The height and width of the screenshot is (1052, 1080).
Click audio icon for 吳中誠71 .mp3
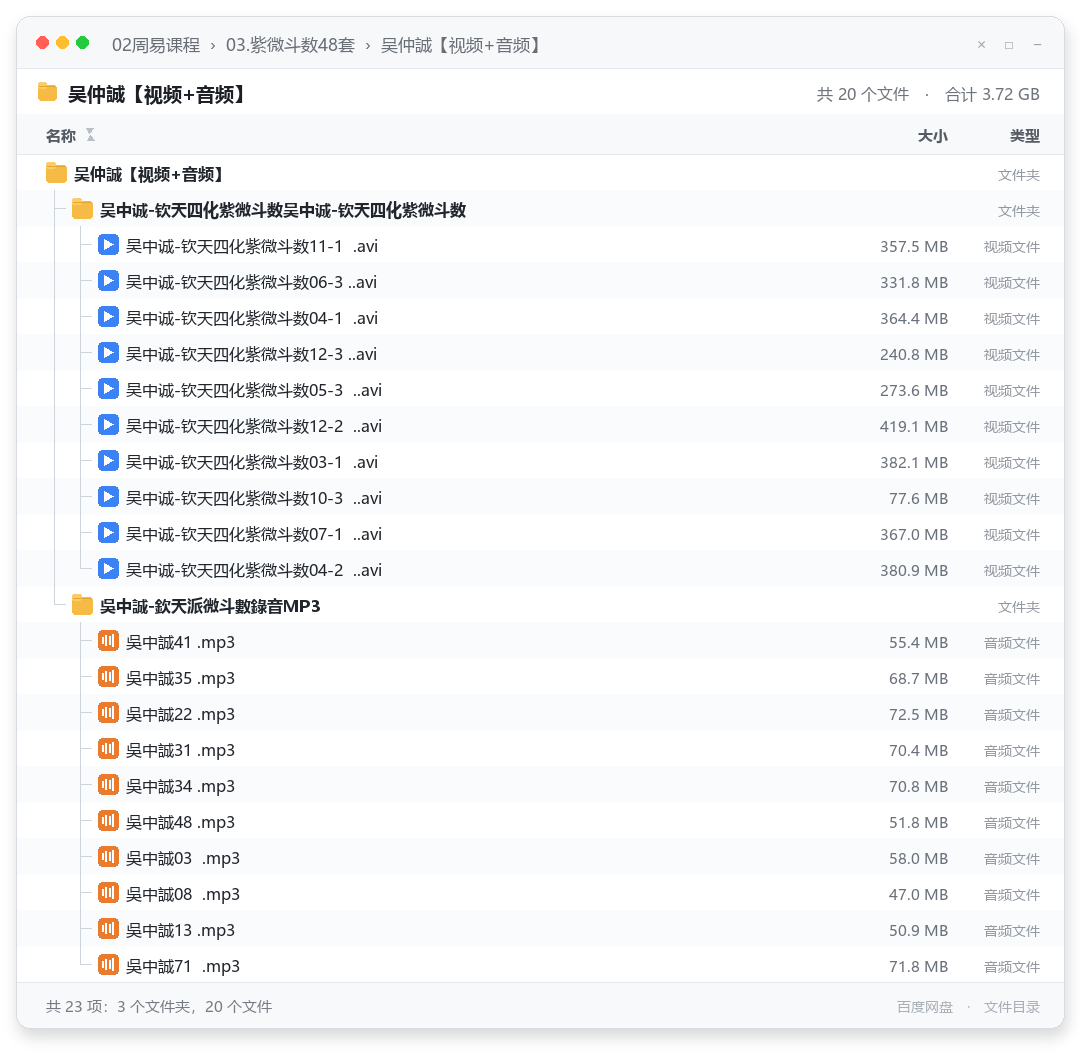(108, 965)
